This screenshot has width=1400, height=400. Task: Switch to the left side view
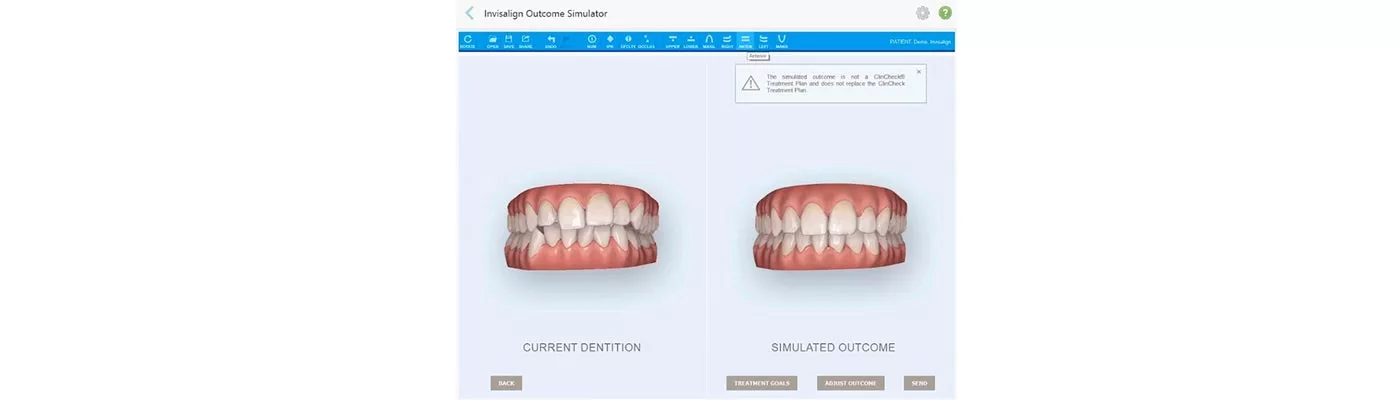(763, 41)
